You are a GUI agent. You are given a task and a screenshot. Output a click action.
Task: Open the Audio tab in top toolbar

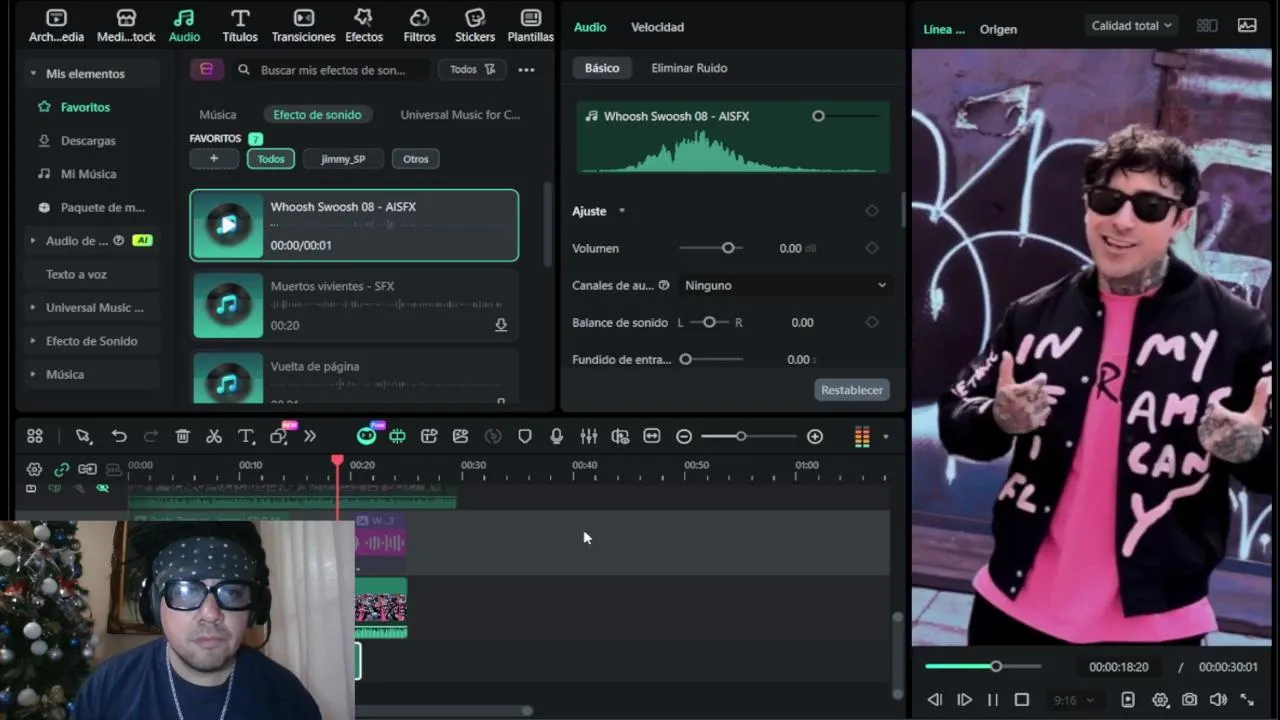click(x=184, y=26)
